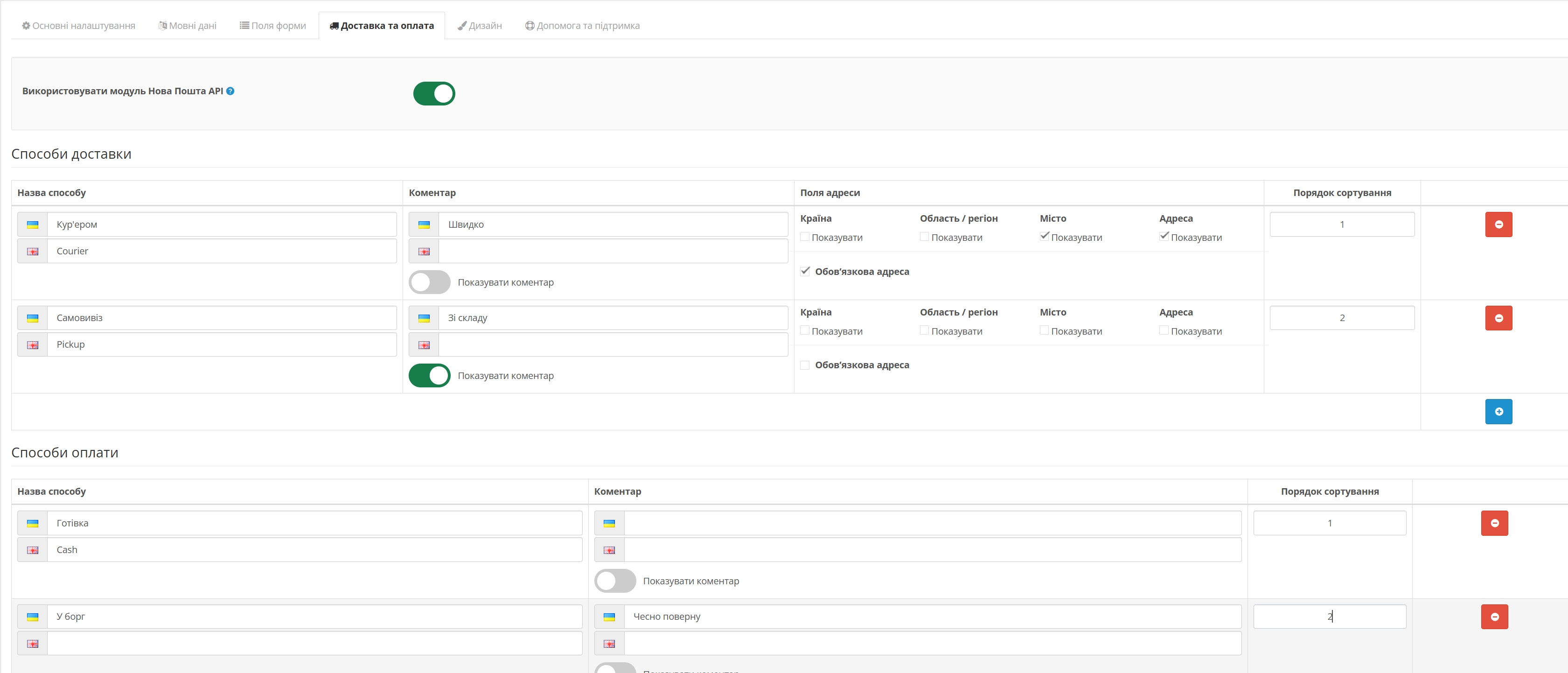Click the Nova Poshta API help icon

coord(230,91)
